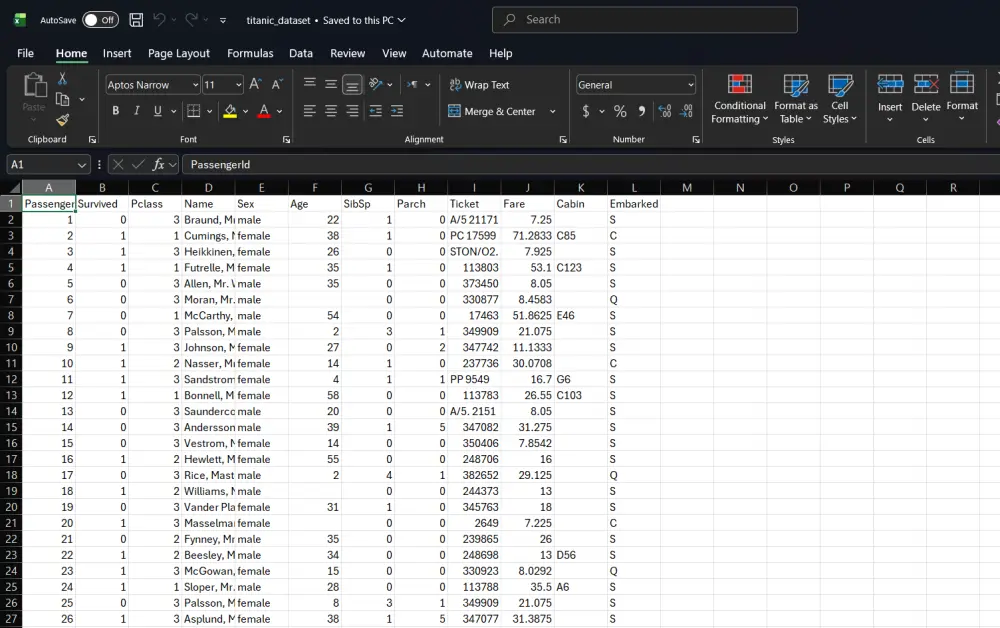This screenshot has width=1000, height=628.
Task: Open Customize Quick Access Toolbar dropdown
Action: 223,20
